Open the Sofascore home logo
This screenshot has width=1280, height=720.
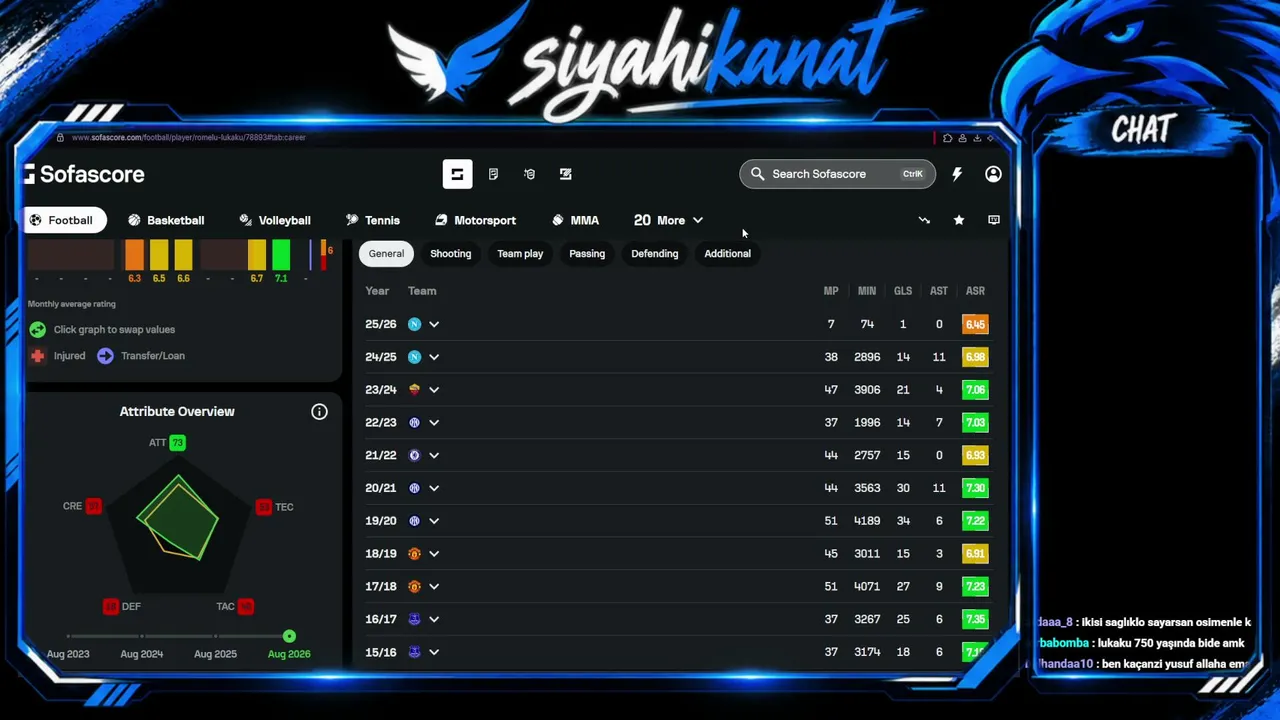[x=85, y=174]
